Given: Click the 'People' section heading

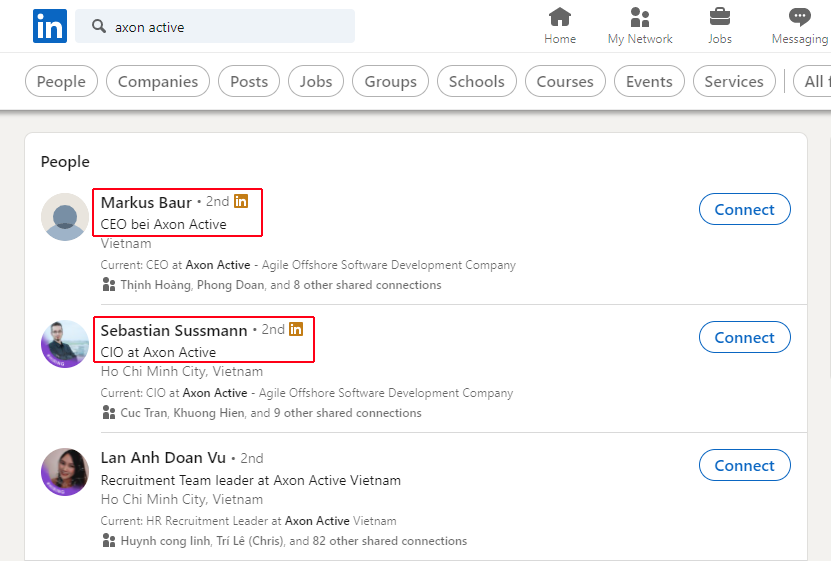Looking at the screenshot, I should click(x=65, y=162).
